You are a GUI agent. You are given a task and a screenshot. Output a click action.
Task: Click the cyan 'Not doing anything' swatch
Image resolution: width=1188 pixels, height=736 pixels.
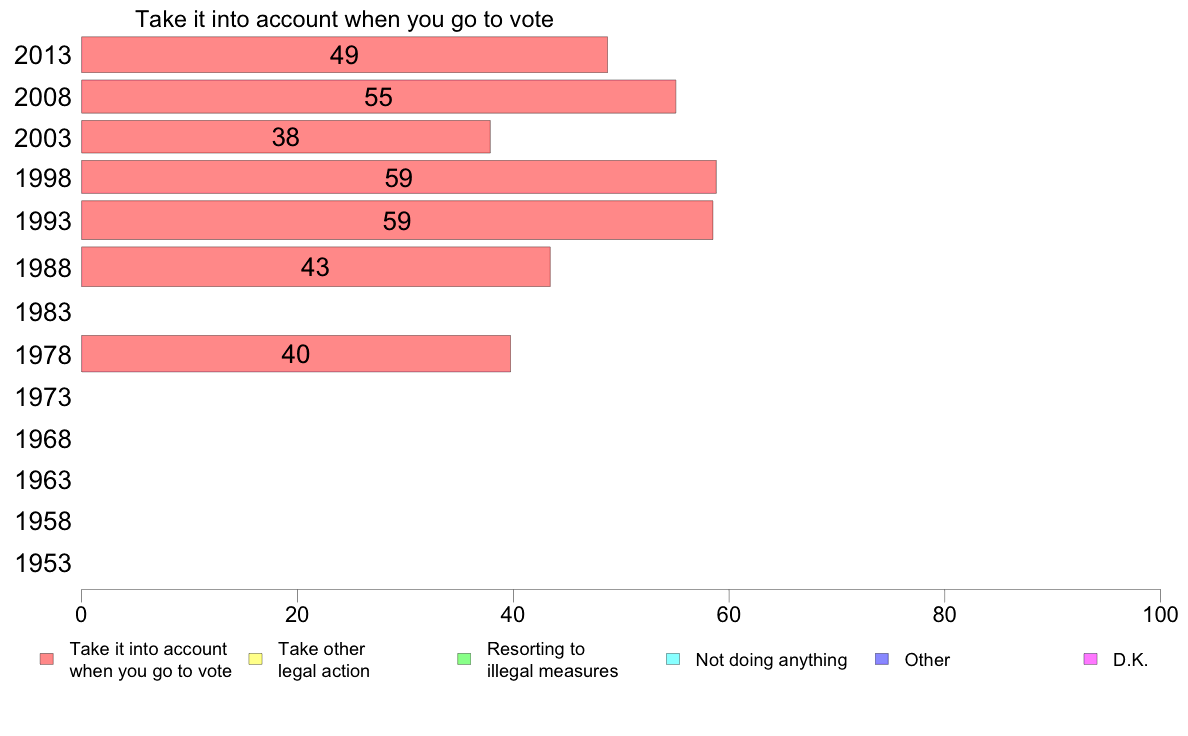pyautogui.click(x=673, y=659)
